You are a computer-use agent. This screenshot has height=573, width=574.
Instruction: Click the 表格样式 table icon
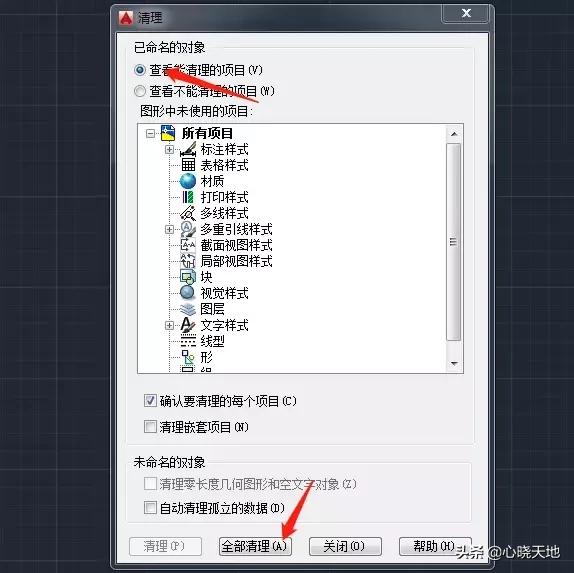pos(188,165)
